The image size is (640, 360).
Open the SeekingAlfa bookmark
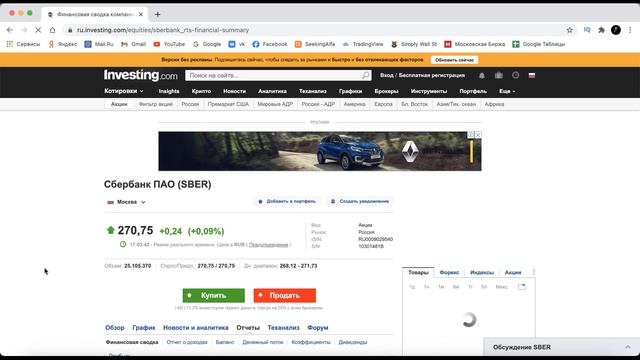click(315, 44)
